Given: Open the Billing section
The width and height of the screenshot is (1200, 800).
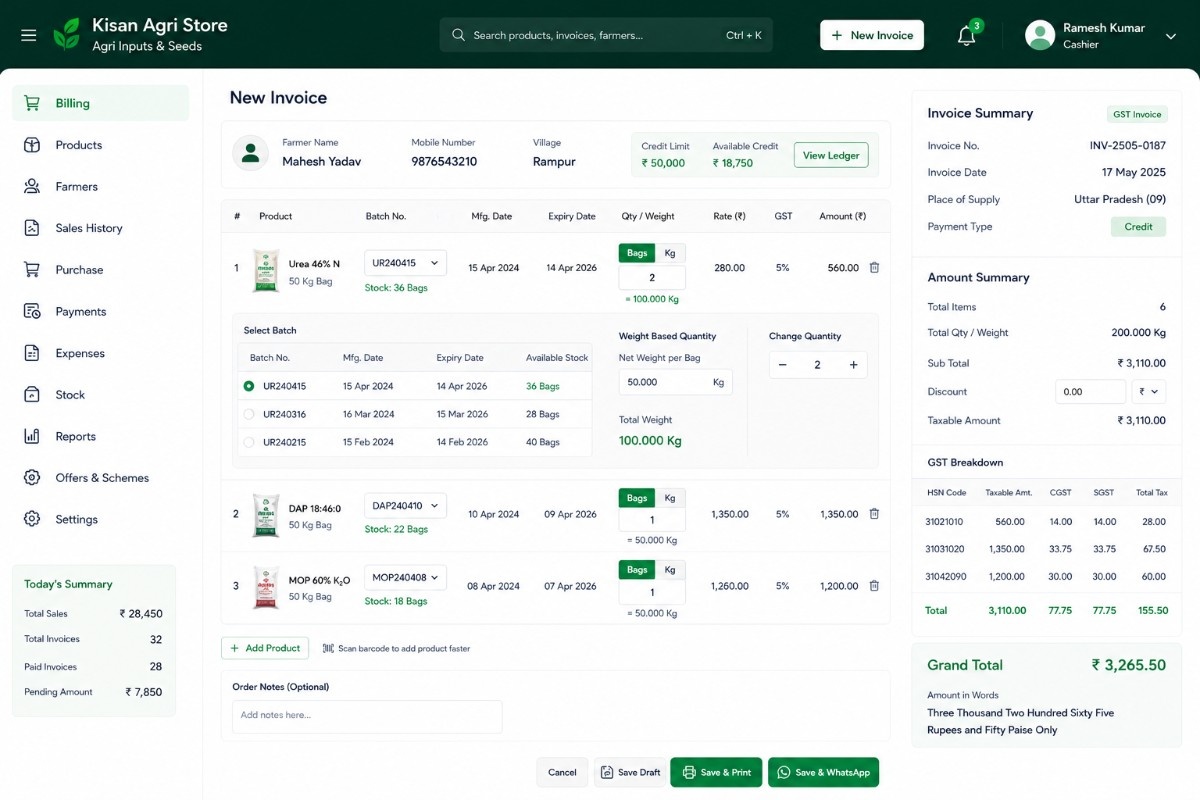Looking at the screenshot, I should (x=100, y=103).
